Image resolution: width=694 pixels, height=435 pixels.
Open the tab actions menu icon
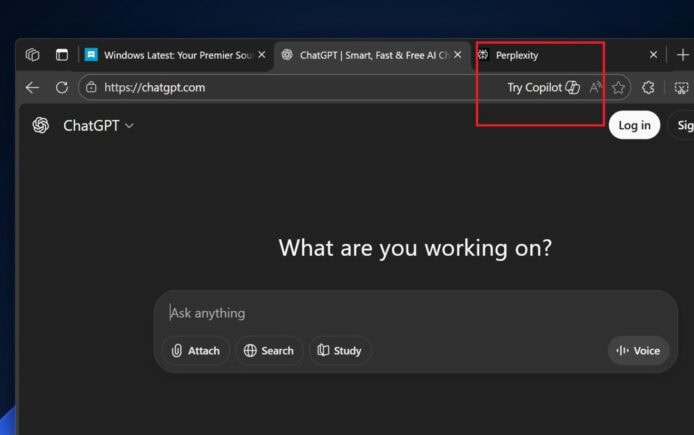point(62,55)
